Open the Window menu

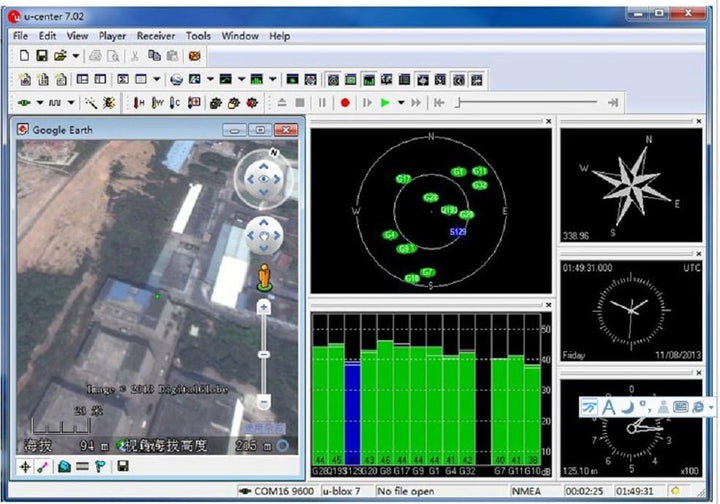(240, 36)
